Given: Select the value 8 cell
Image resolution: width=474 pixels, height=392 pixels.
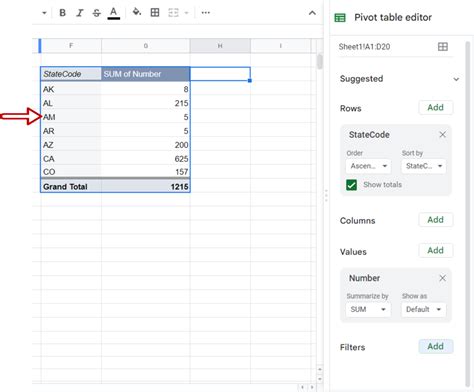Looking at the screenshot, I should pyautogui.click(x=146, y=89).
